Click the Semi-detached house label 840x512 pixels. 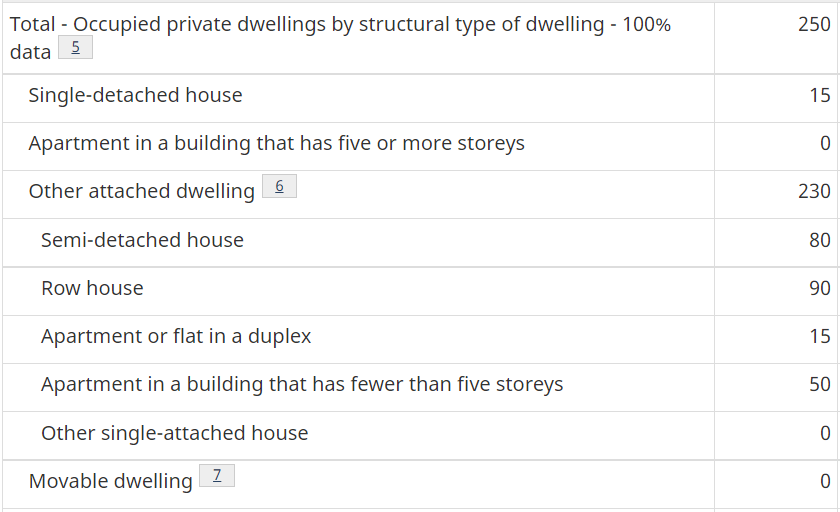[142, 240]
